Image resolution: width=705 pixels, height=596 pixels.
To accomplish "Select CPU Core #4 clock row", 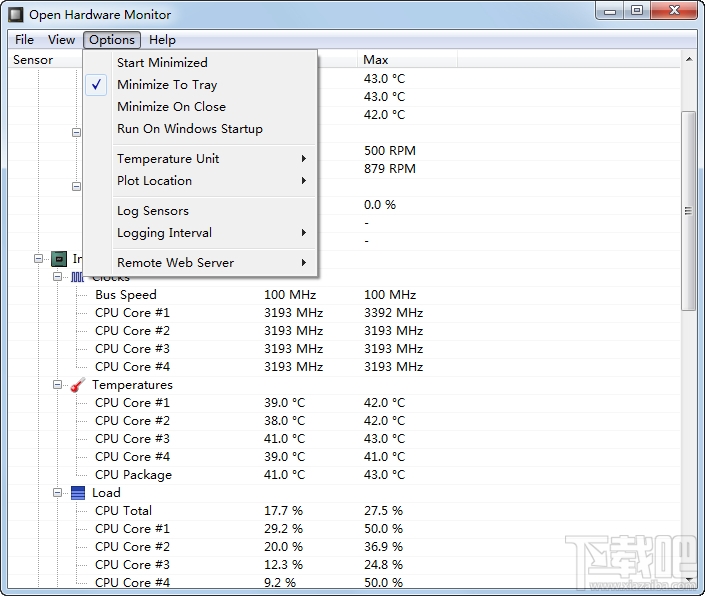I will click(344, 367).
